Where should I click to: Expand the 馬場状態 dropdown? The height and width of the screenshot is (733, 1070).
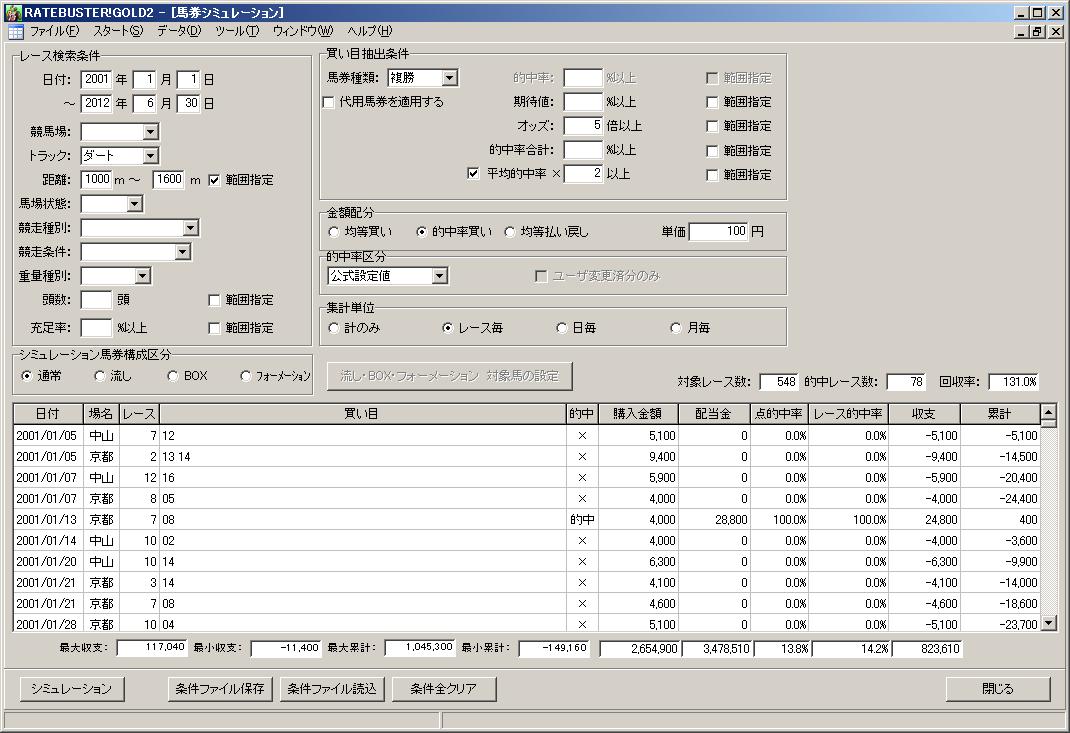[135, 204]
